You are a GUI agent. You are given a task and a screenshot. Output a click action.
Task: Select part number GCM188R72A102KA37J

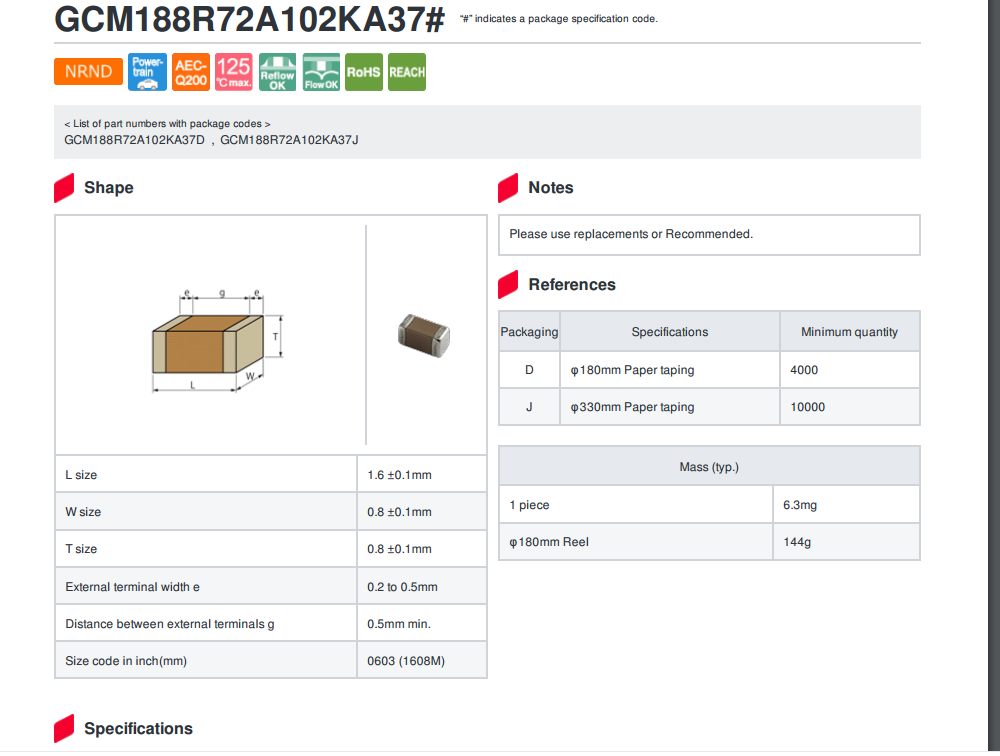[x=289, y=140]
